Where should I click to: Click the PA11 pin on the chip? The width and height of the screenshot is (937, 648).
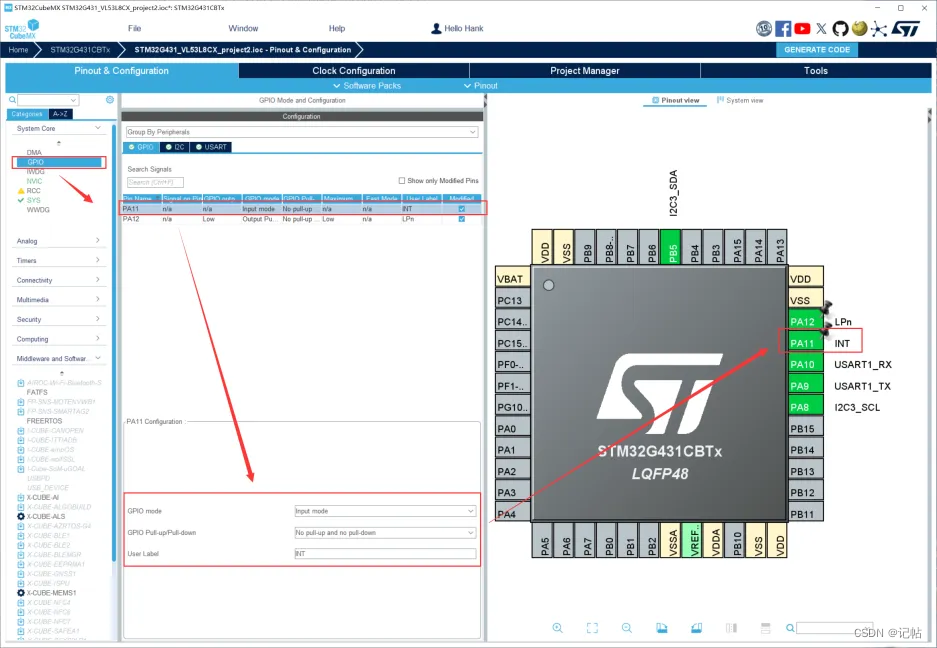pyautogui.click(x=806, y=343)
